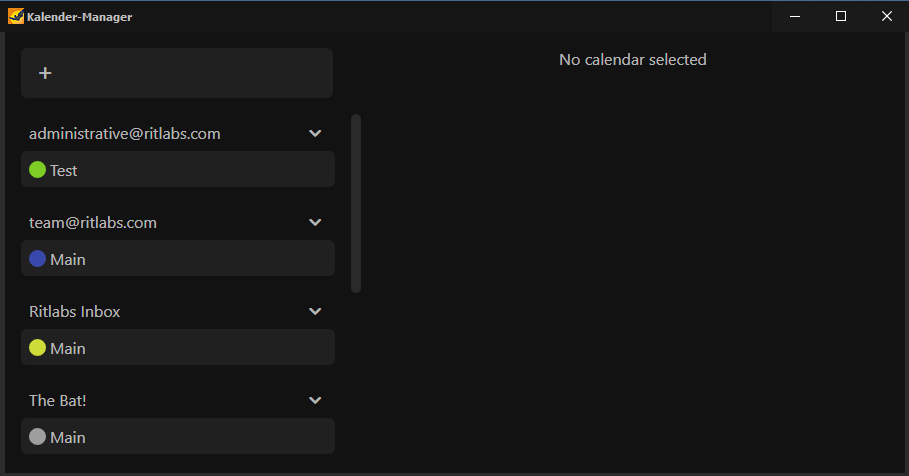909x476 pixels.
Task: Click the blue dot under team@ritlabs.com
Action: click(38, 259)
